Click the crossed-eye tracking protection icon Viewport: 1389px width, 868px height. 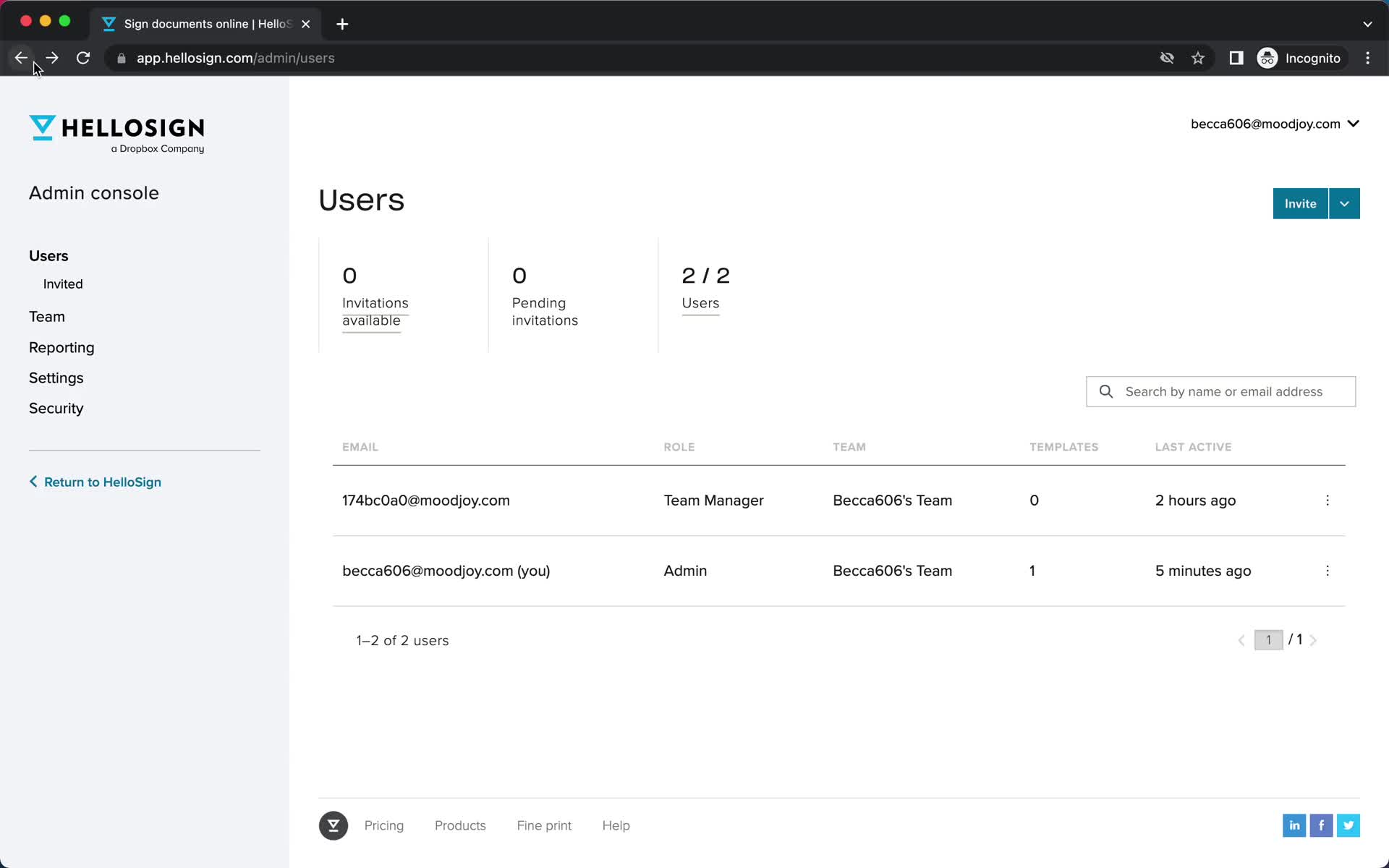coord(1167,58)
